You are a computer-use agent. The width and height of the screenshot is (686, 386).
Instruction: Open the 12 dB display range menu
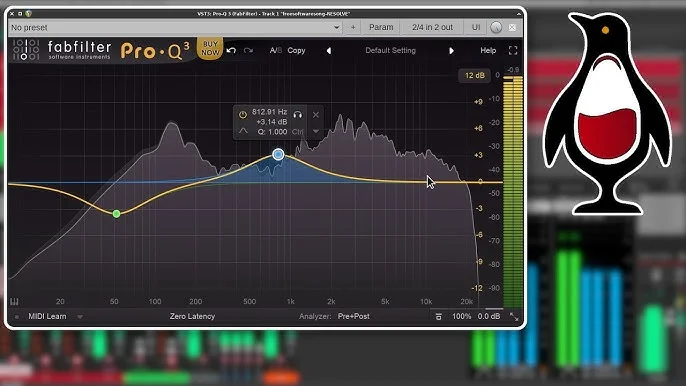click(x=474, y=75)
